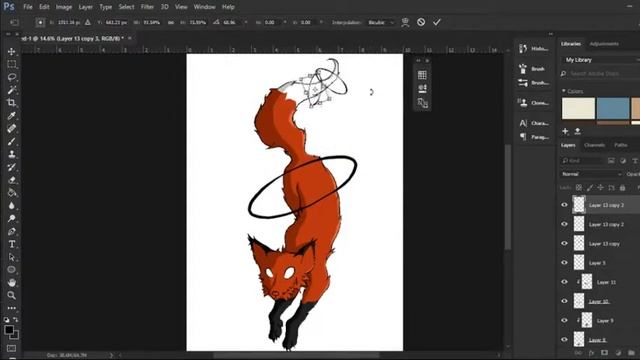Image resolution: width=640 pixels, height=360 pixels.
Task: Toggle quick mask mode icon
Action: pyautogui.click(x=11, y=348)
